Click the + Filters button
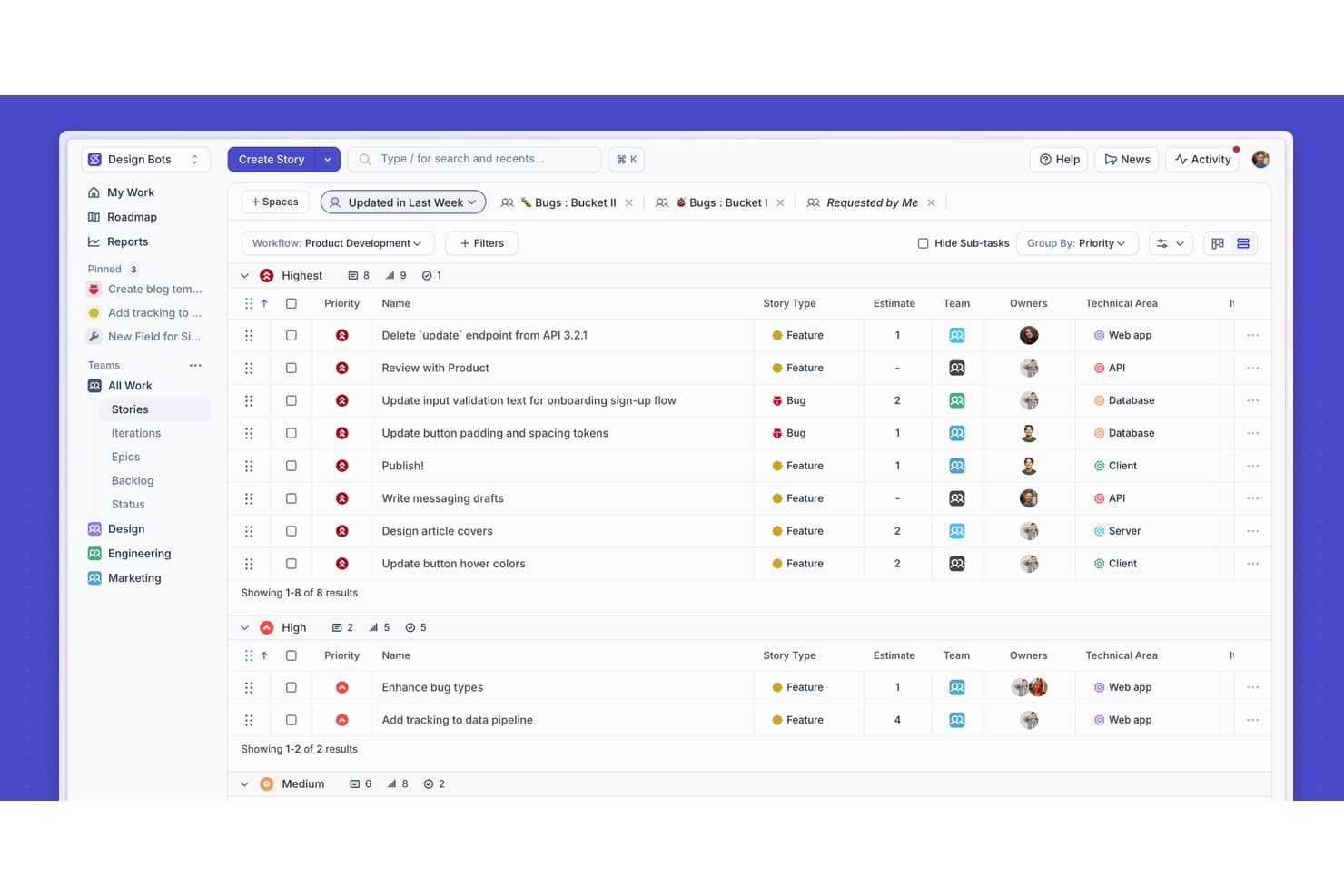Viewport: 1344px width, 896px height. coord(481,243)
